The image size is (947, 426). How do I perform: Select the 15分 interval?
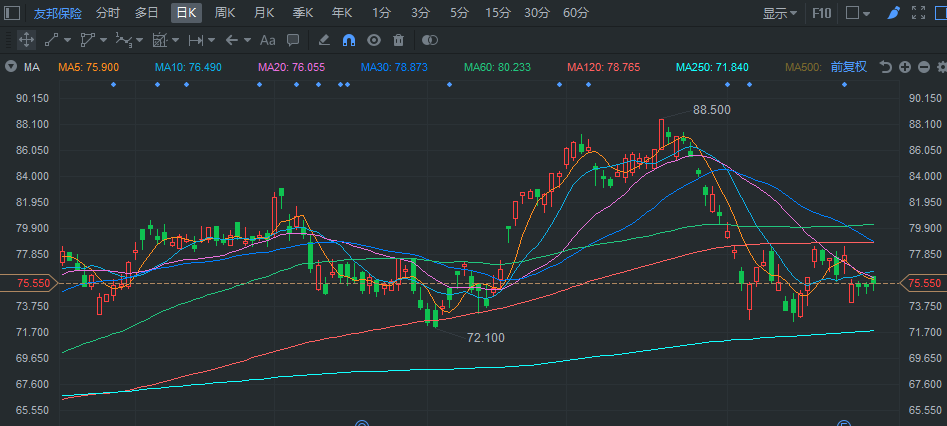click(x=498, y=13)
